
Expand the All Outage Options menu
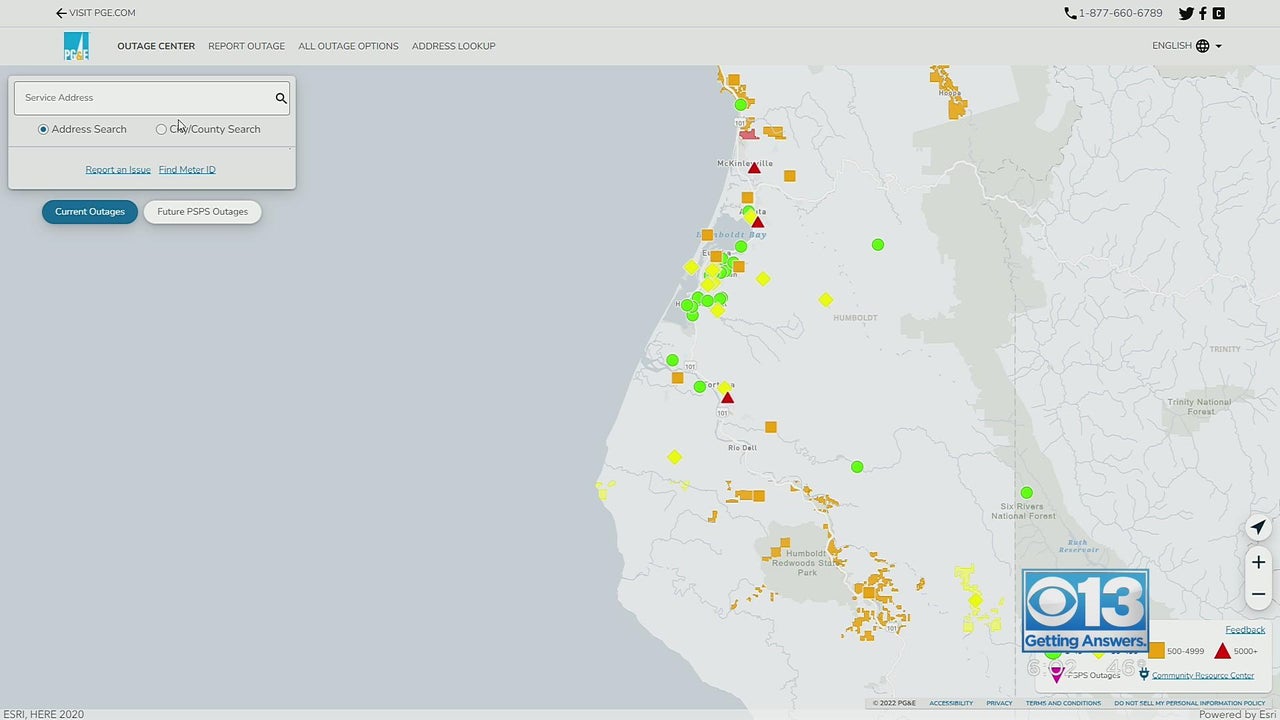pos(348,46)
